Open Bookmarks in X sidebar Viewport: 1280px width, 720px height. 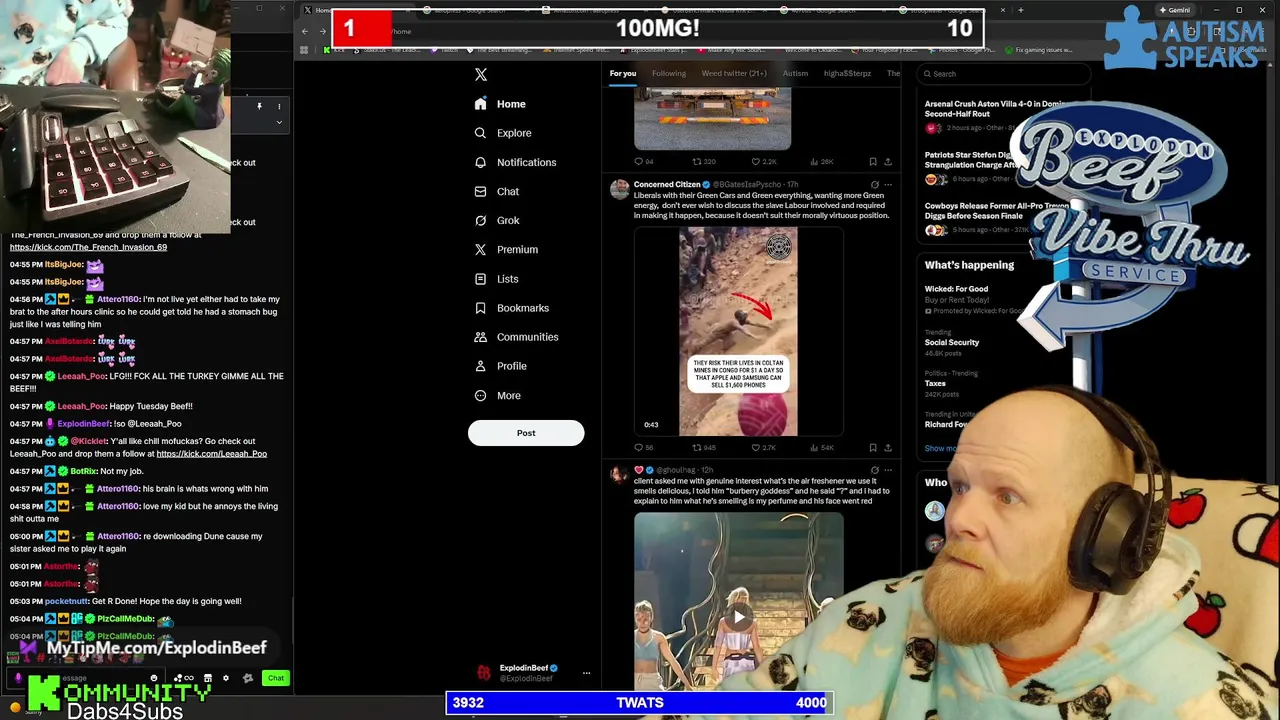click(511, 308)
